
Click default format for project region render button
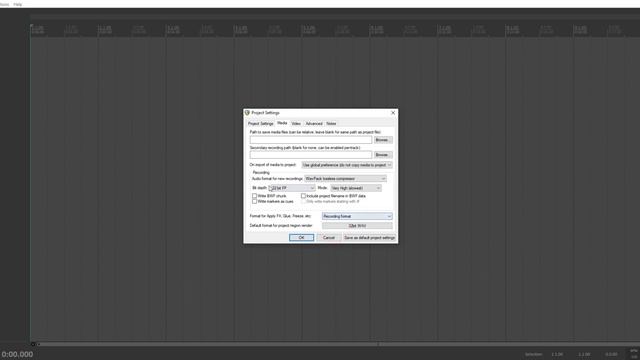(357, 226)
